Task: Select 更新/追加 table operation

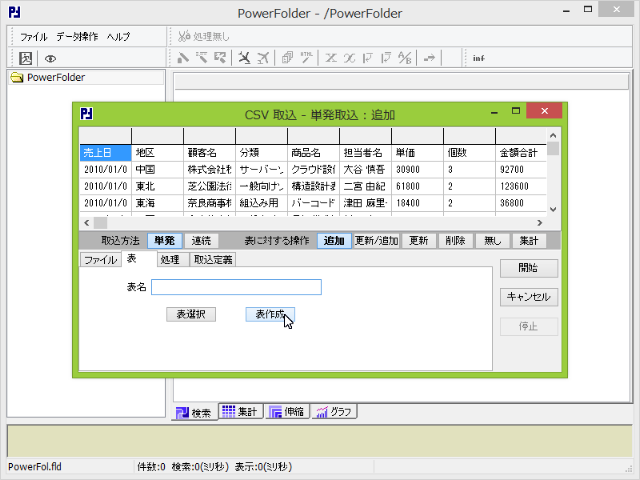Action: (377, 241)
